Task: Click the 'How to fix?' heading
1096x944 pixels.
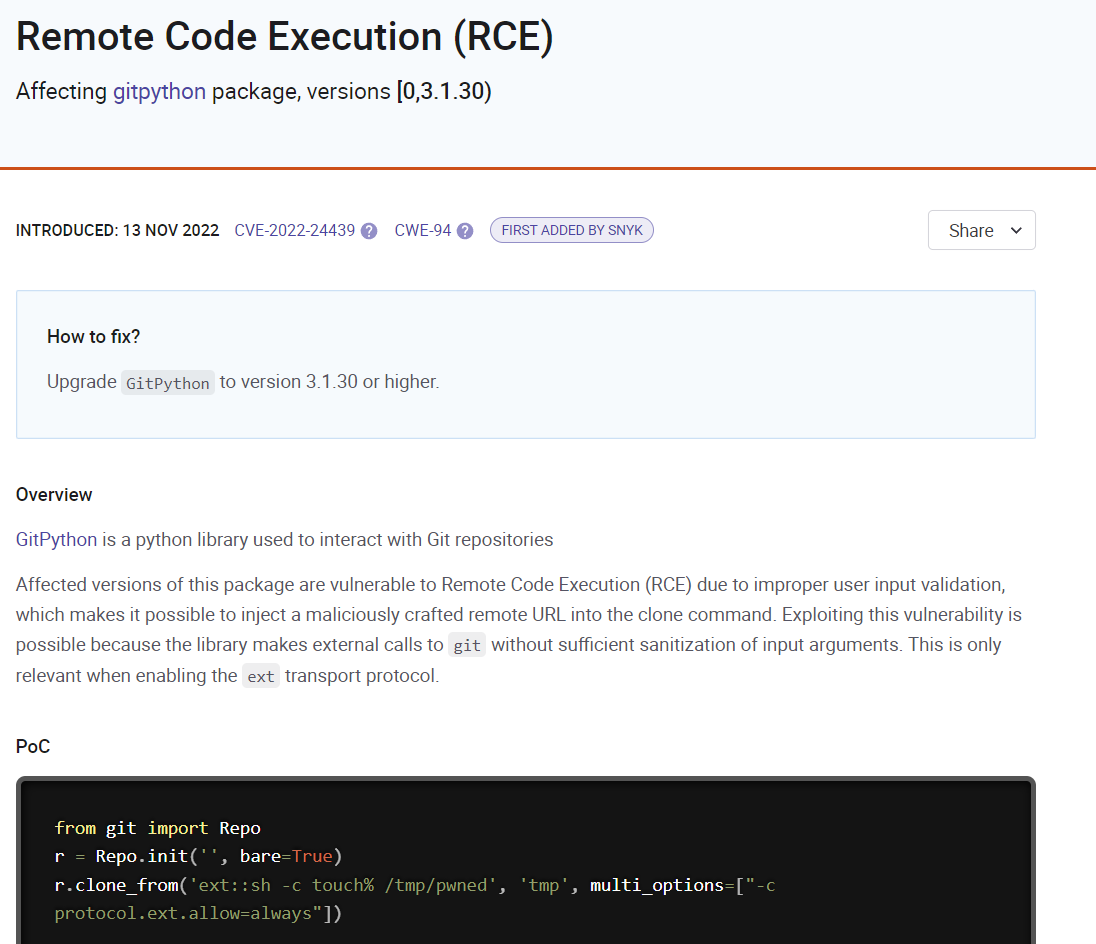Action: pyautogui.click(x=93, y=336)
